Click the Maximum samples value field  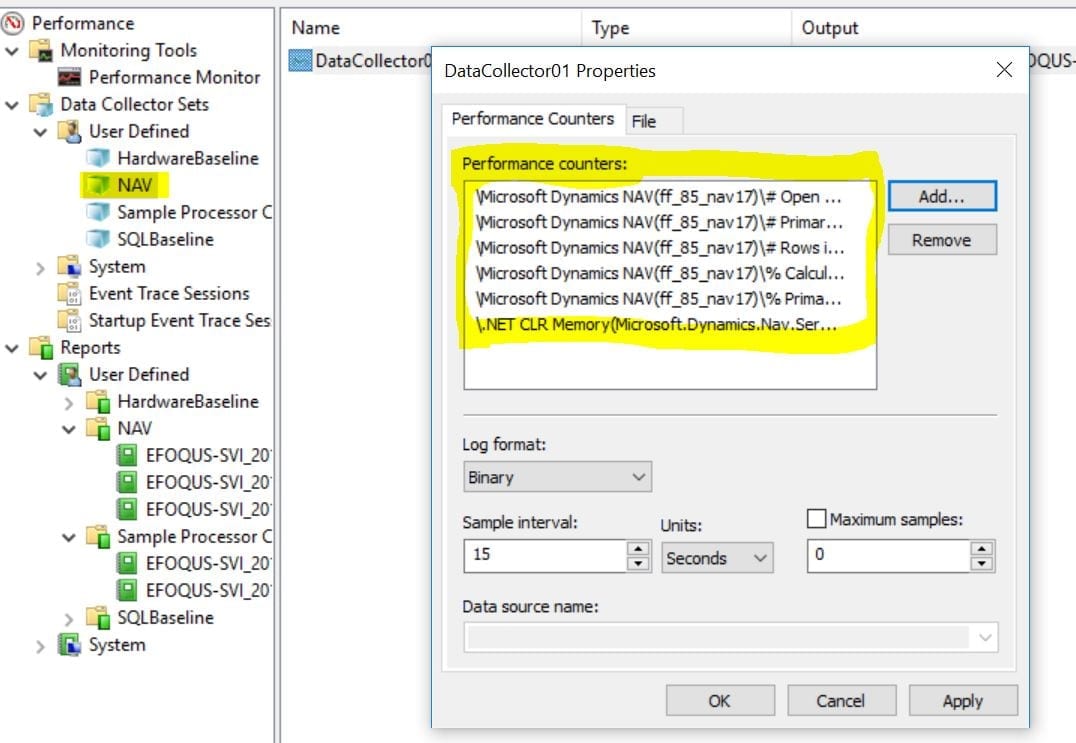coord(889,555)
